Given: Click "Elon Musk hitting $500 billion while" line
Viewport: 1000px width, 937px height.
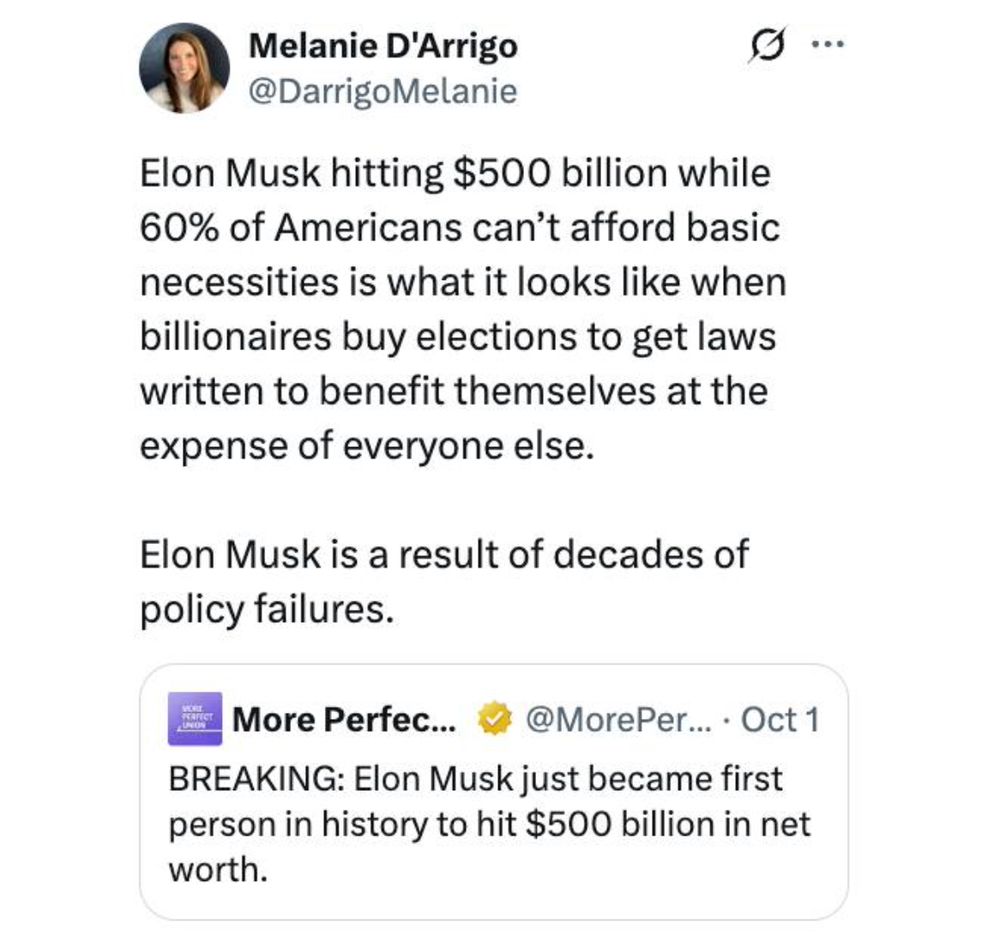Looking at the screenshot, I should 455,173.
